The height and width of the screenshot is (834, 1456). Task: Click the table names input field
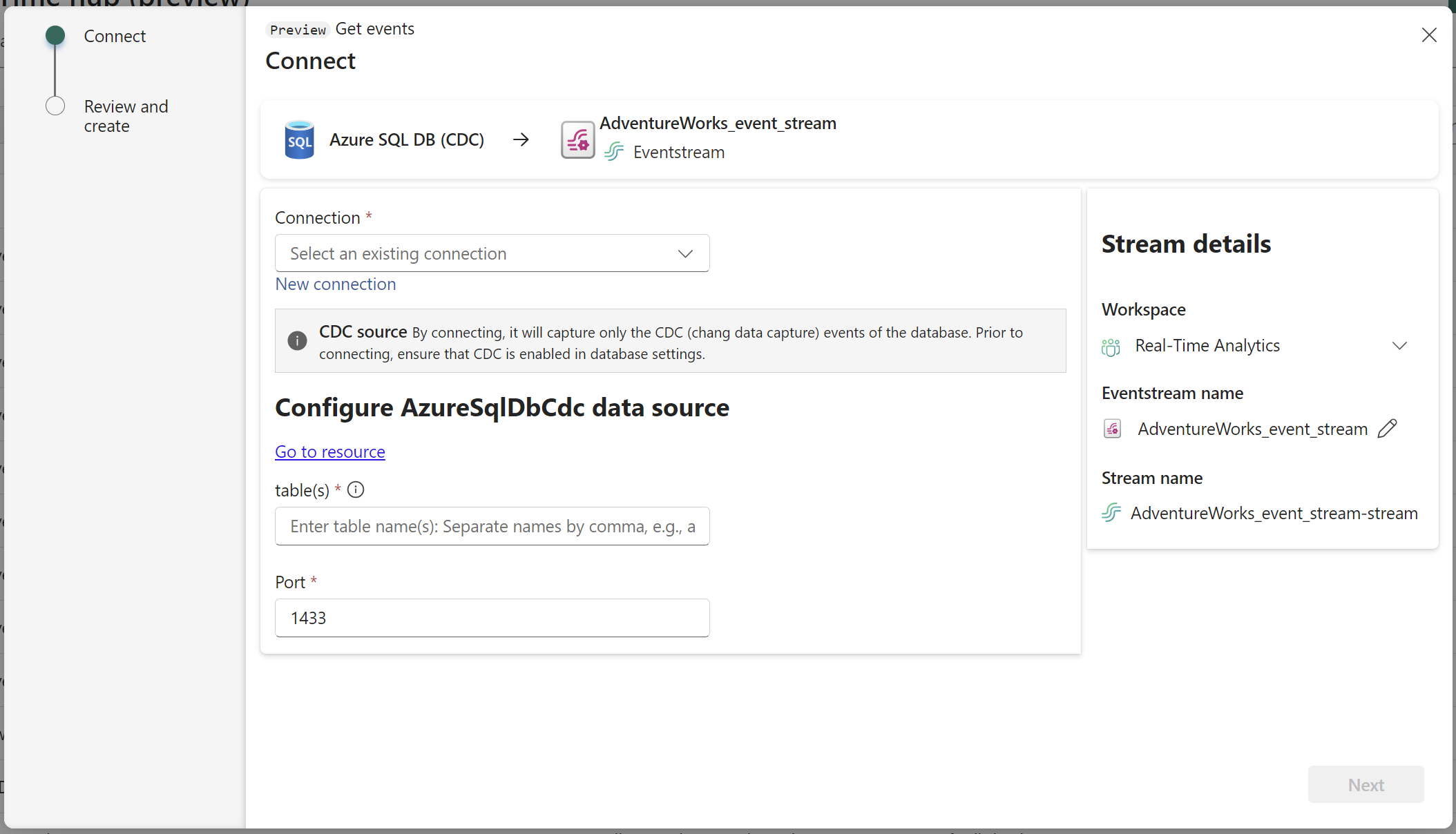click(492, 526)
